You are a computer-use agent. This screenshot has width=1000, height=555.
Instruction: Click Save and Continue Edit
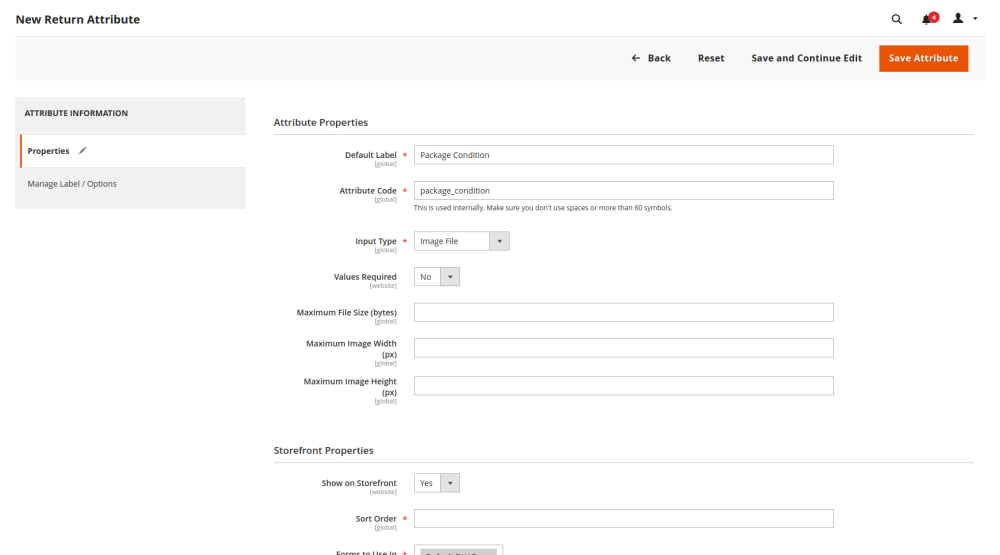[x=806, y=58]
